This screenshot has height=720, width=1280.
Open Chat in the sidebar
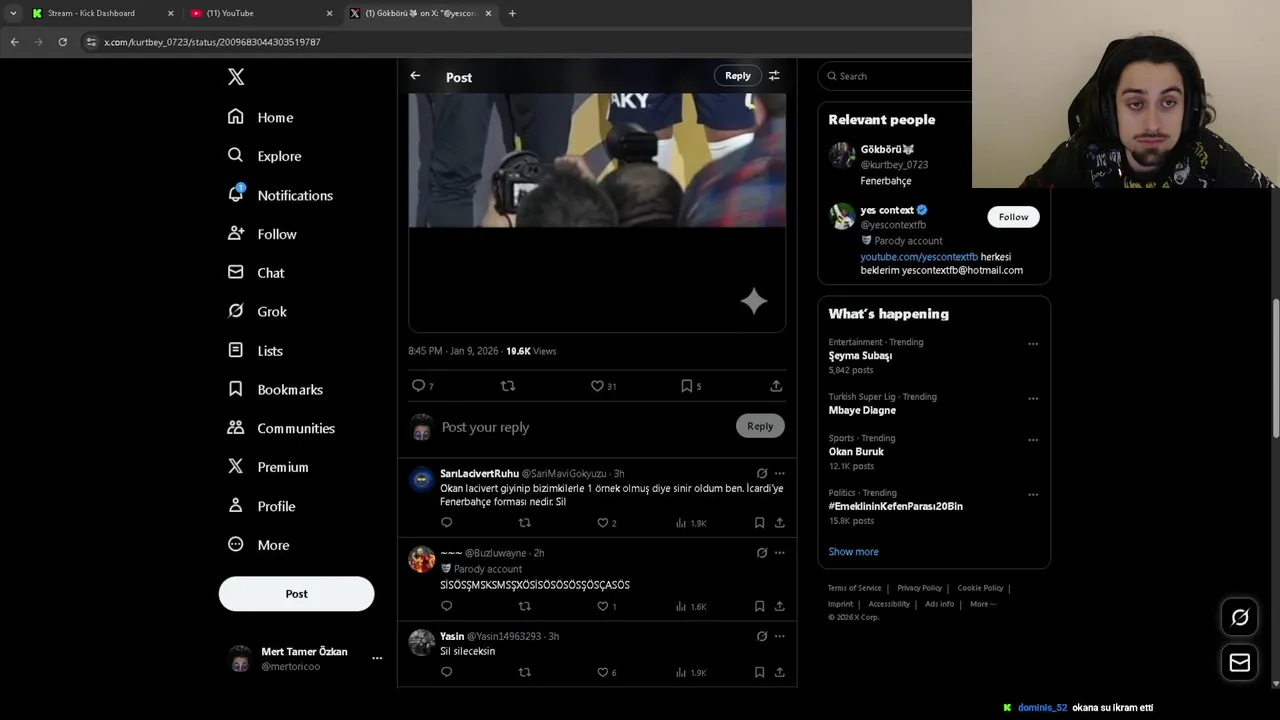point(256,273)
